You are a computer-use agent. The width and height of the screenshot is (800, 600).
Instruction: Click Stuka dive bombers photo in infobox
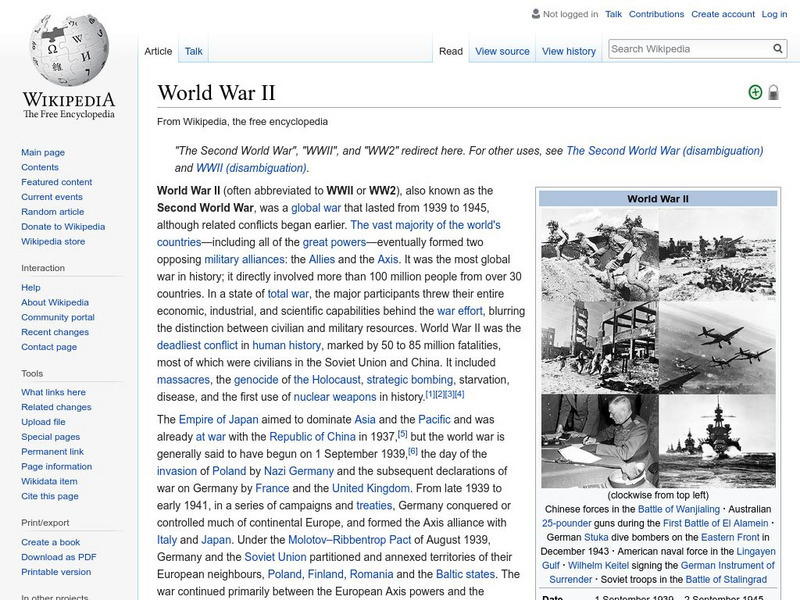pos(717,347)
